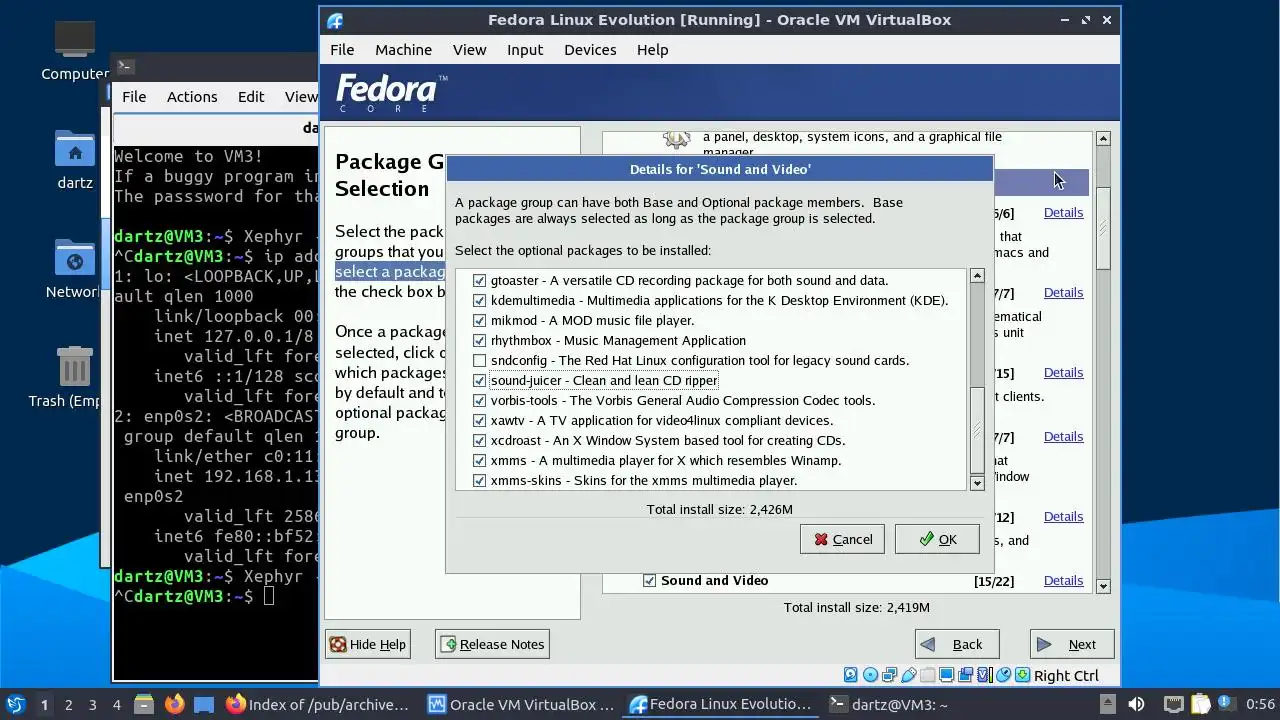
Task: Open the volume control in system tray
Action: pos(1136,704)
